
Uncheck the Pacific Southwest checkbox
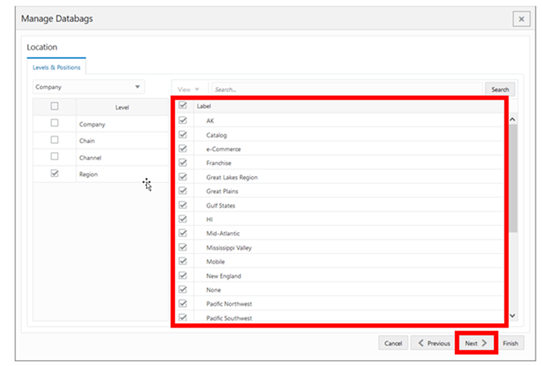(183, 317)
